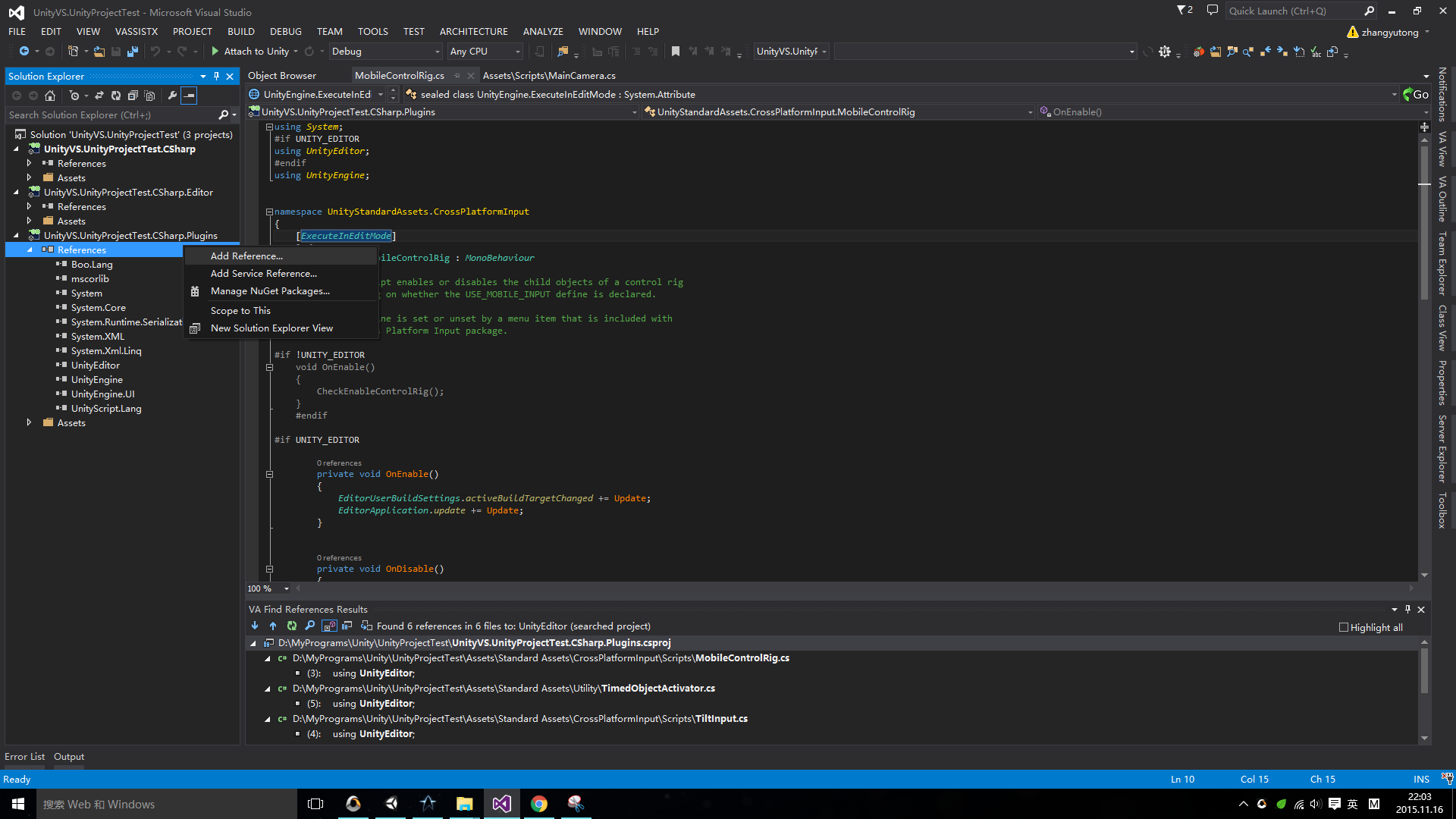Viewport: 1456px width, 819px height.
Task: Focus the Search Solution Explorer field
Action: [x=112, y=115]
